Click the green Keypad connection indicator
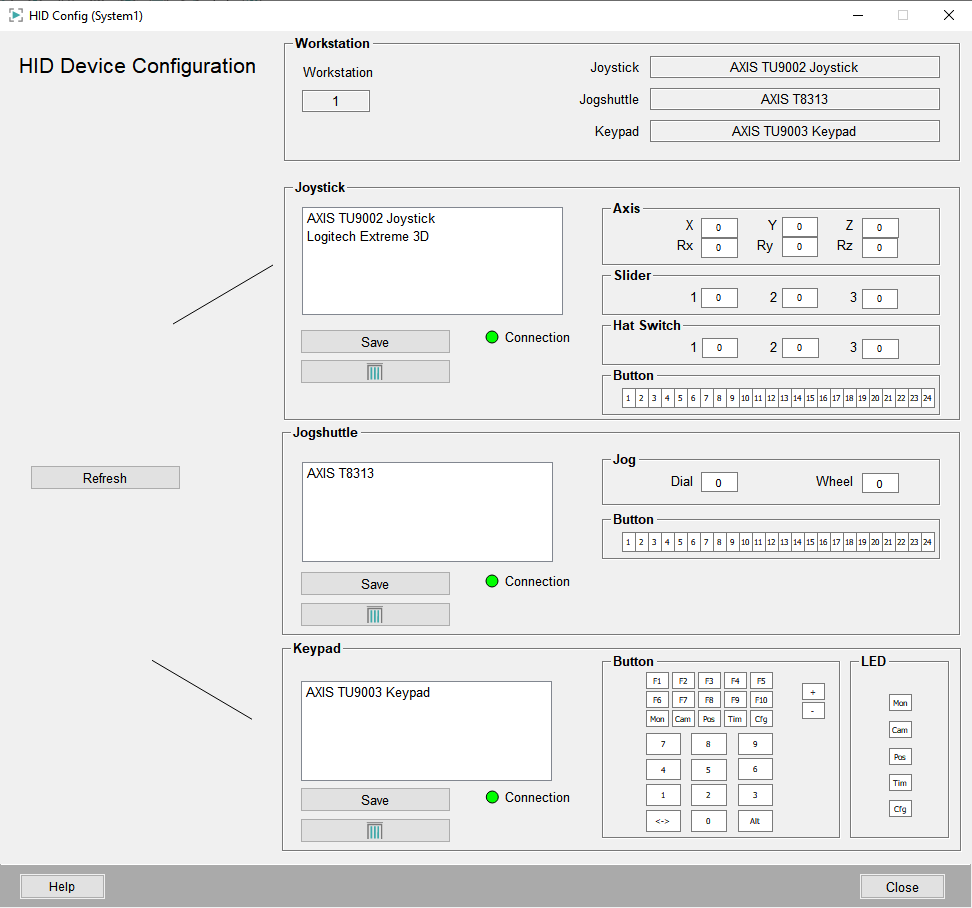The height and width of the screenshot is (908, 972). pos(492,798)
